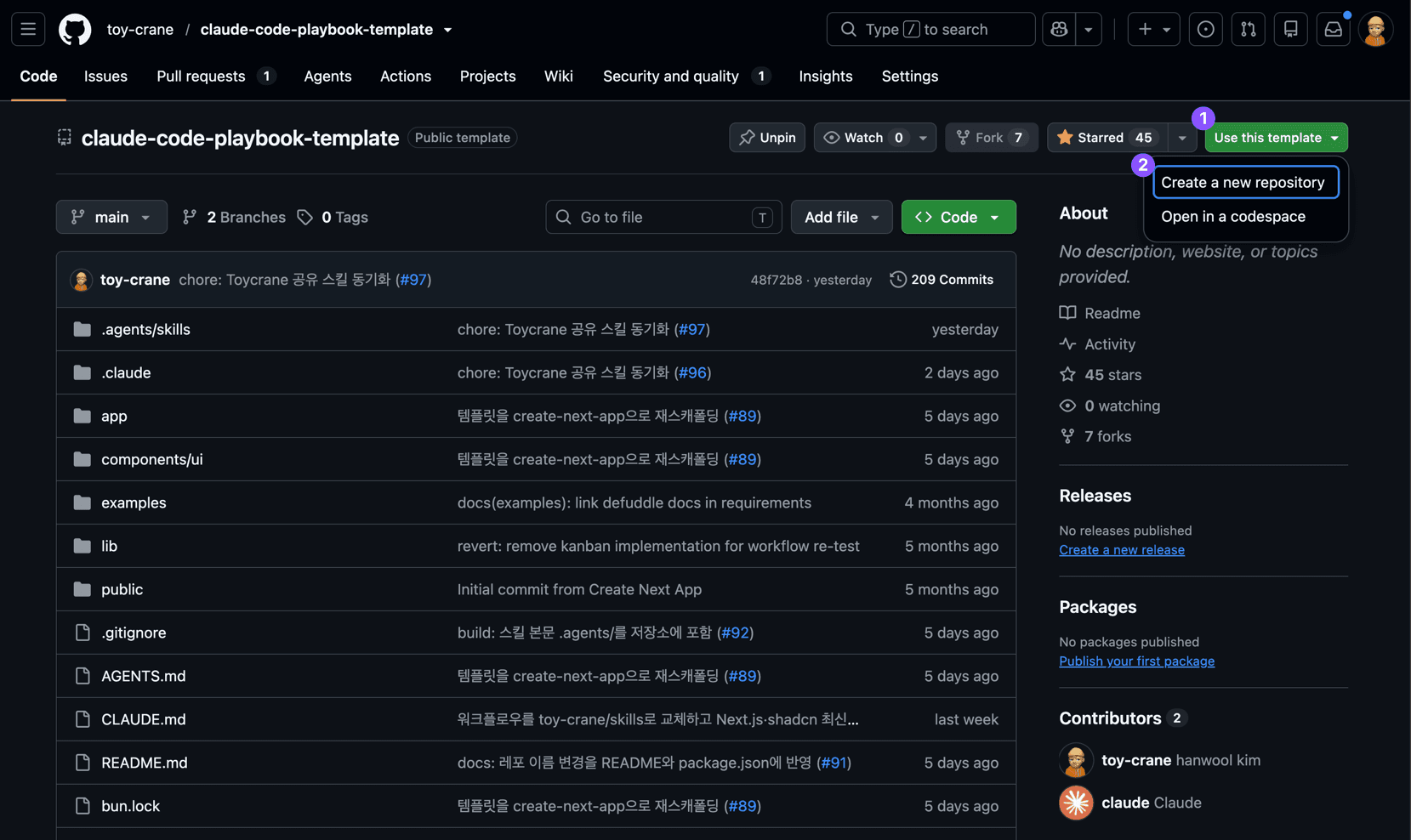Open the main branch selector

111,217
